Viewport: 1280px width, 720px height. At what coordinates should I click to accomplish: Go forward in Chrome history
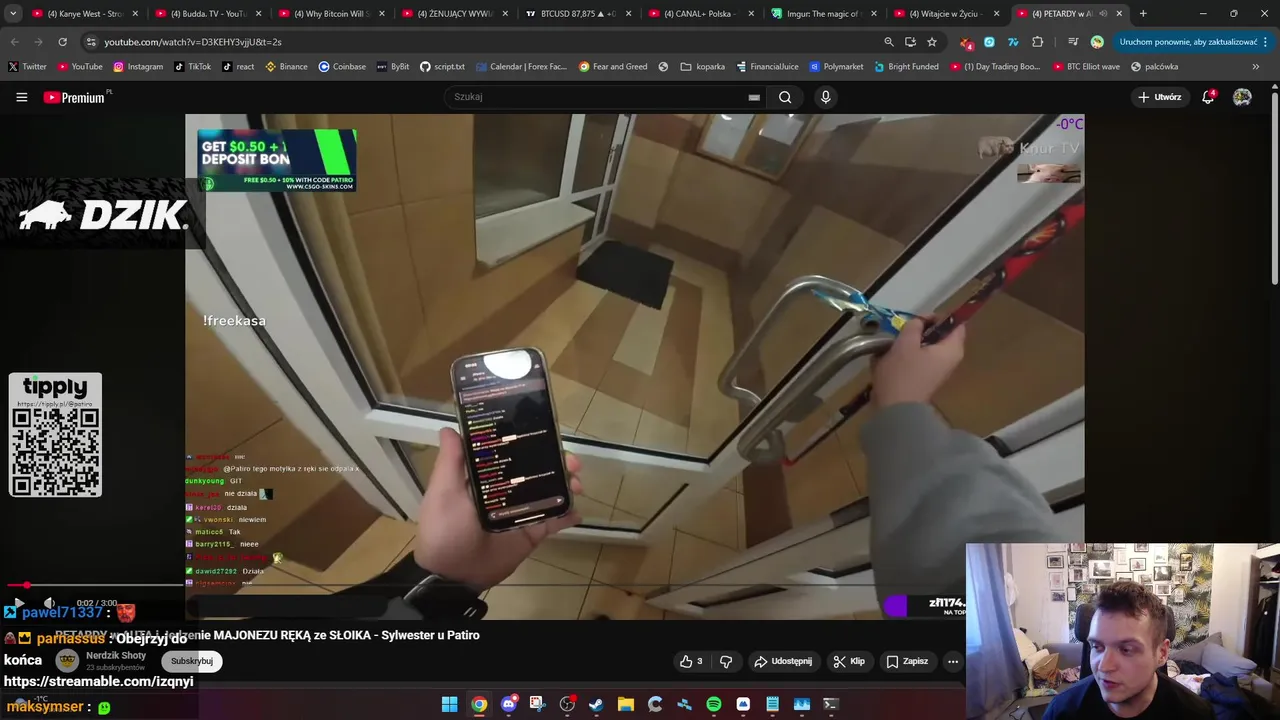(x=38, y=42)
